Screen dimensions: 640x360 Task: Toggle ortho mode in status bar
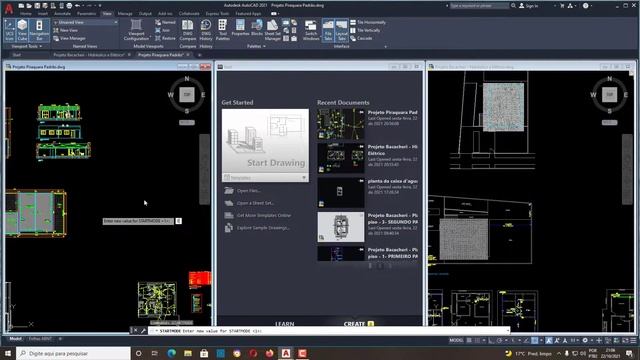[x=491, y=340]
